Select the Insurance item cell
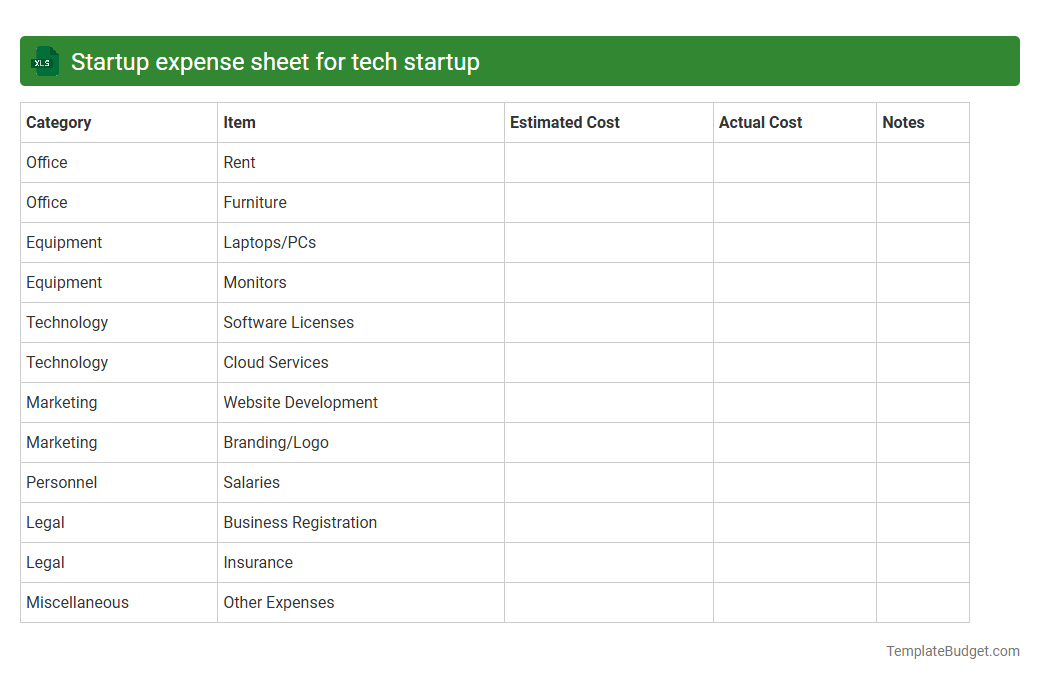 point(258,562)
